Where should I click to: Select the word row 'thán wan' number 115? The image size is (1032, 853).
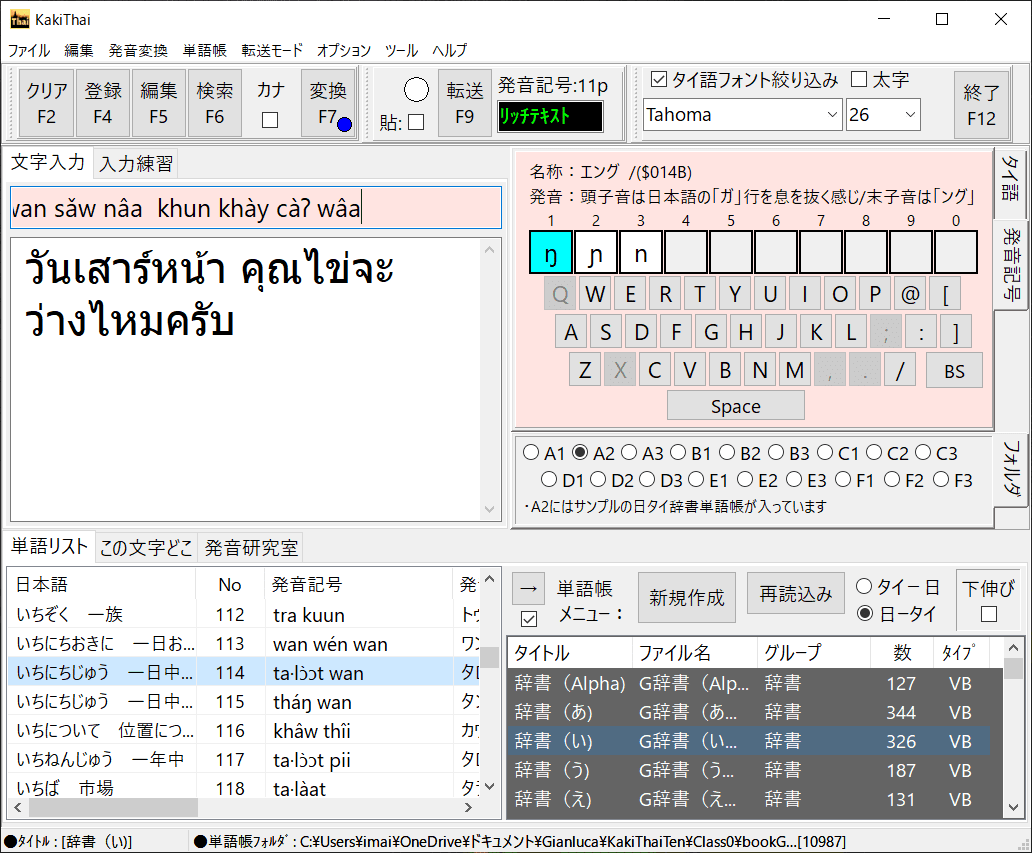click(x=244, y=702)
